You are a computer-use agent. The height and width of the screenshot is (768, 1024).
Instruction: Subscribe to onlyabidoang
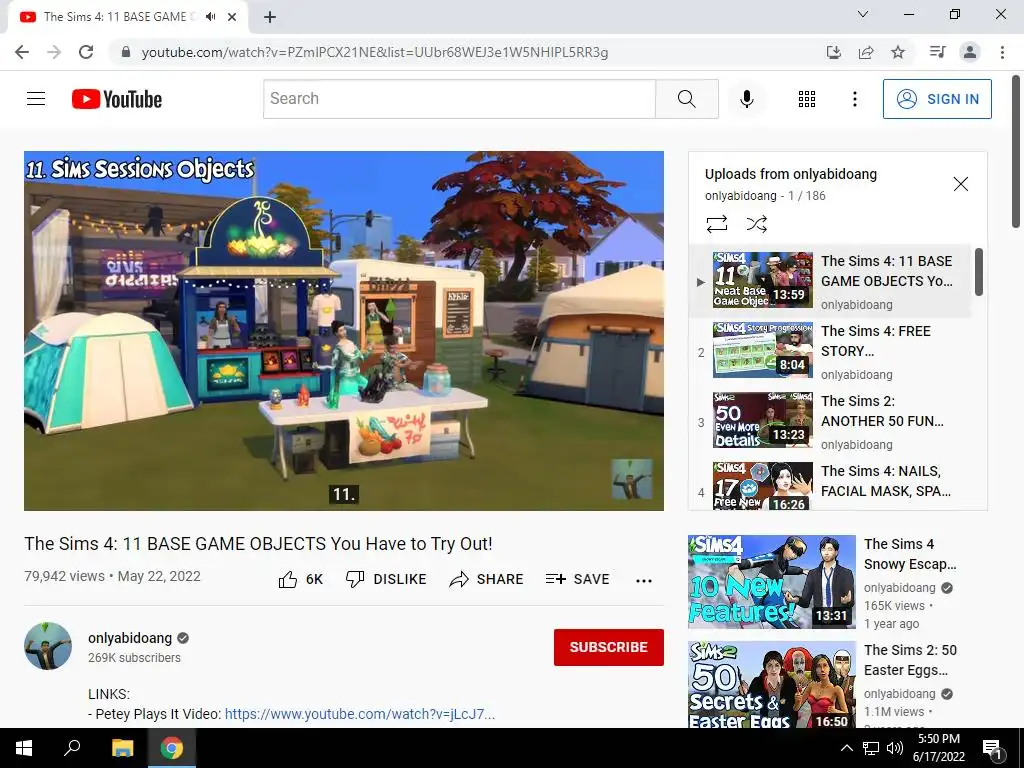(609, 647)
